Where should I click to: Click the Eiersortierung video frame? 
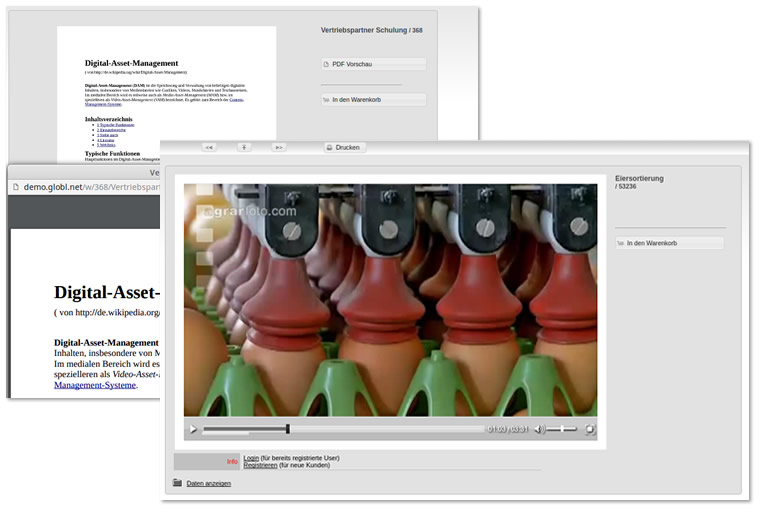[x=390, y=299]
